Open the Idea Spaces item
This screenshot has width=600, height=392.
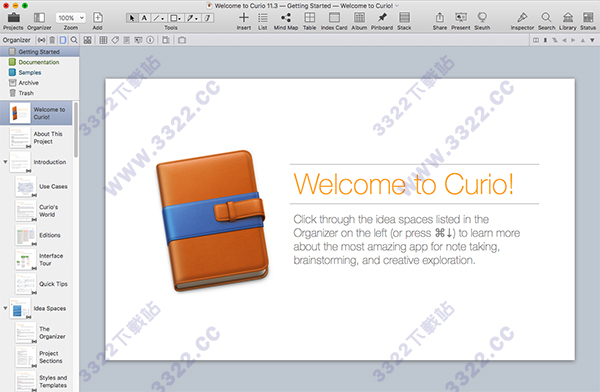coord(38,308)
